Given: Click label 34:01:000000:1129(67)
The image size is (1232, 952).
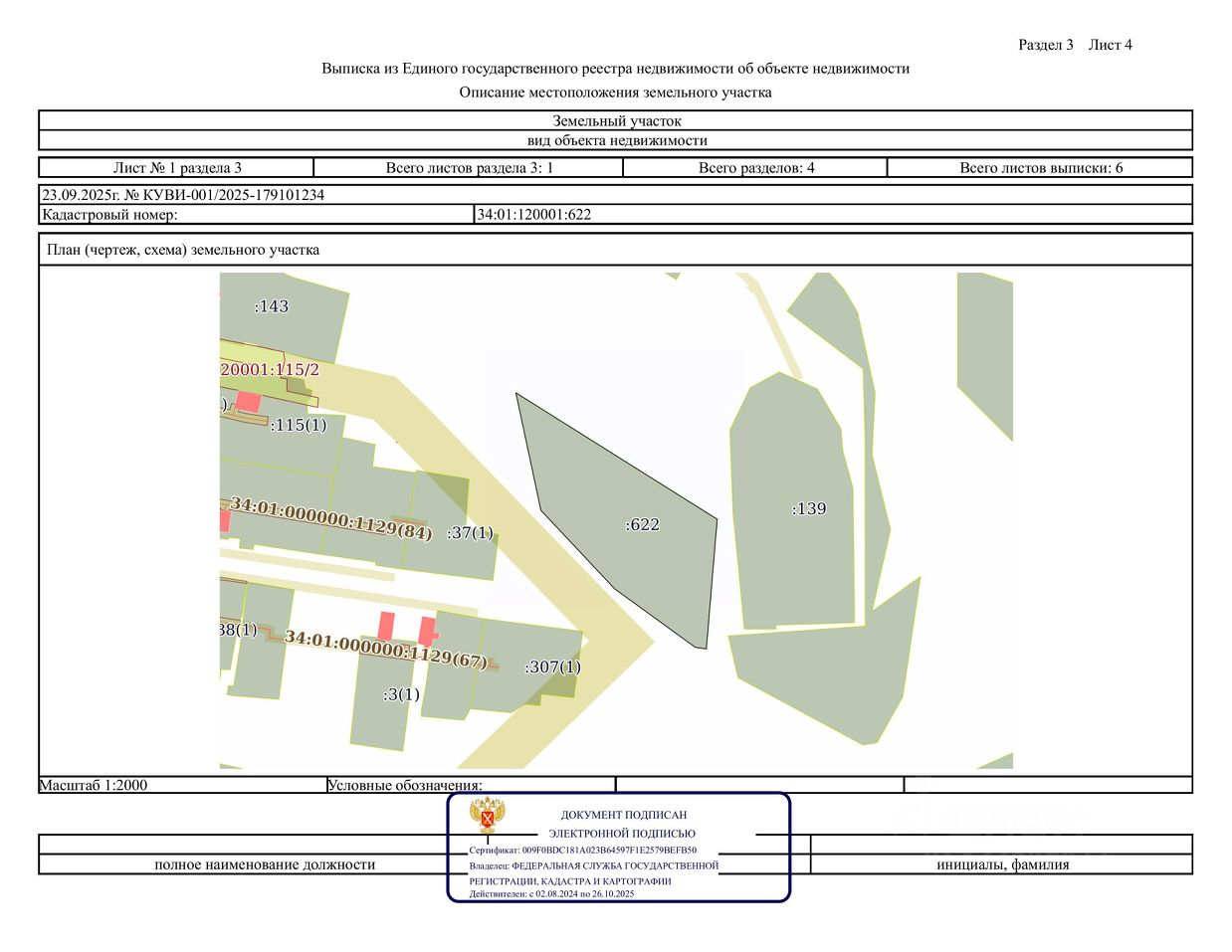Looking at the screenshot, I should pos(386,650).
